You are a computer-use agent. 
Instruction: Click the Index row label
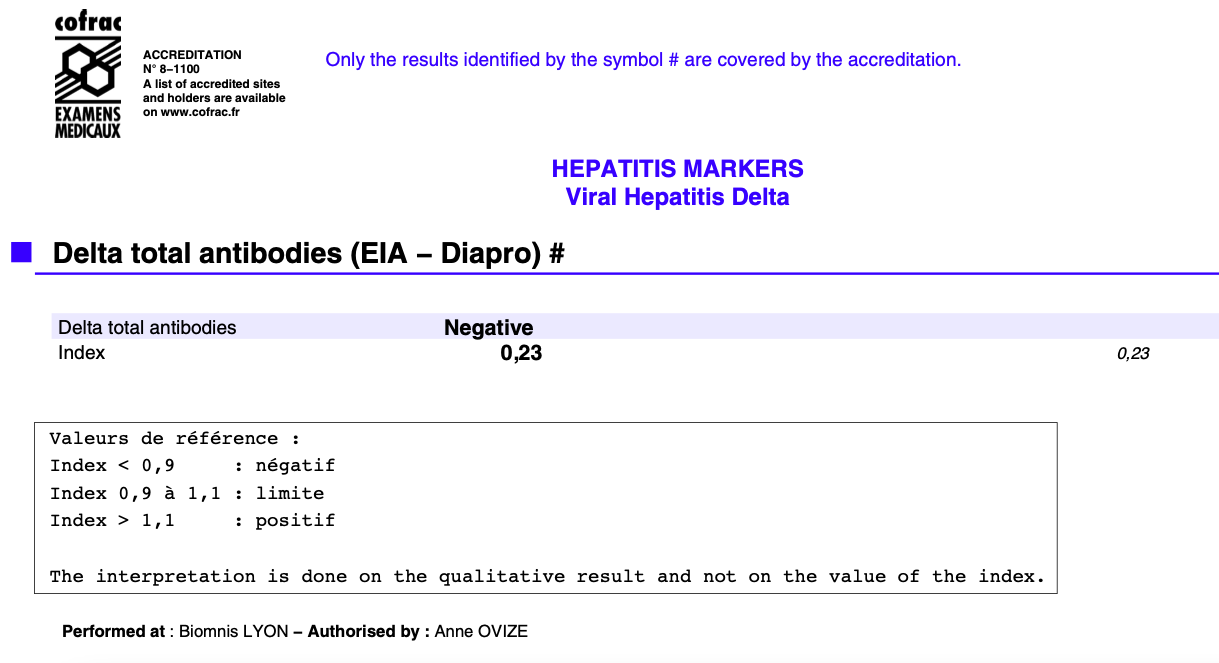pos(81,353)
